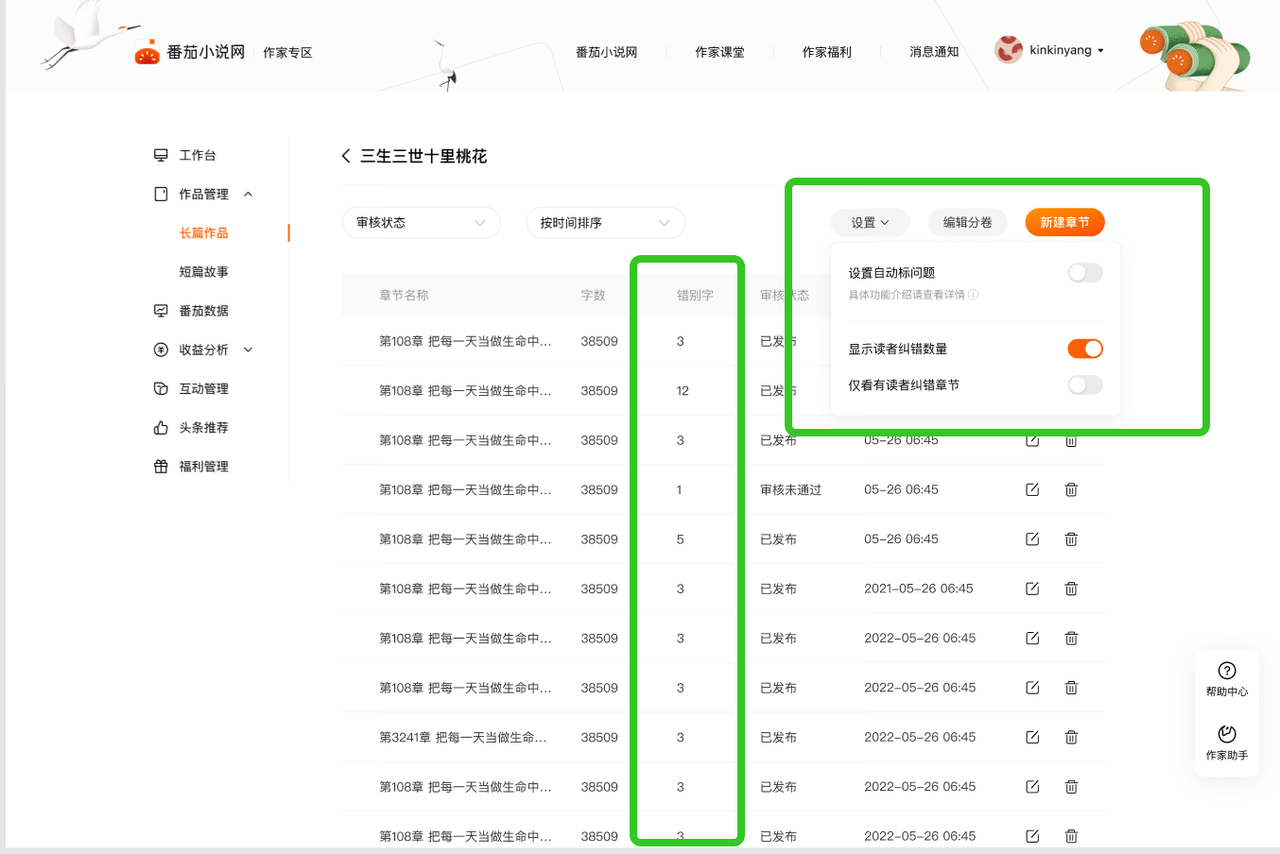1280x854 pixels.
Task: Click delete trash icon for 审核未通过 chapter
Action: 1071,490
